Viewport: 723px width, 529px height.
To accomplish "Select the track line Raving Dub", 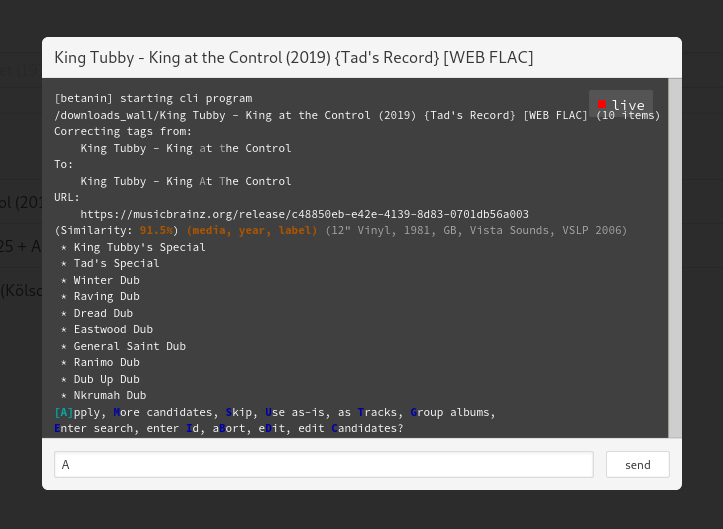I will click(107, 297).
